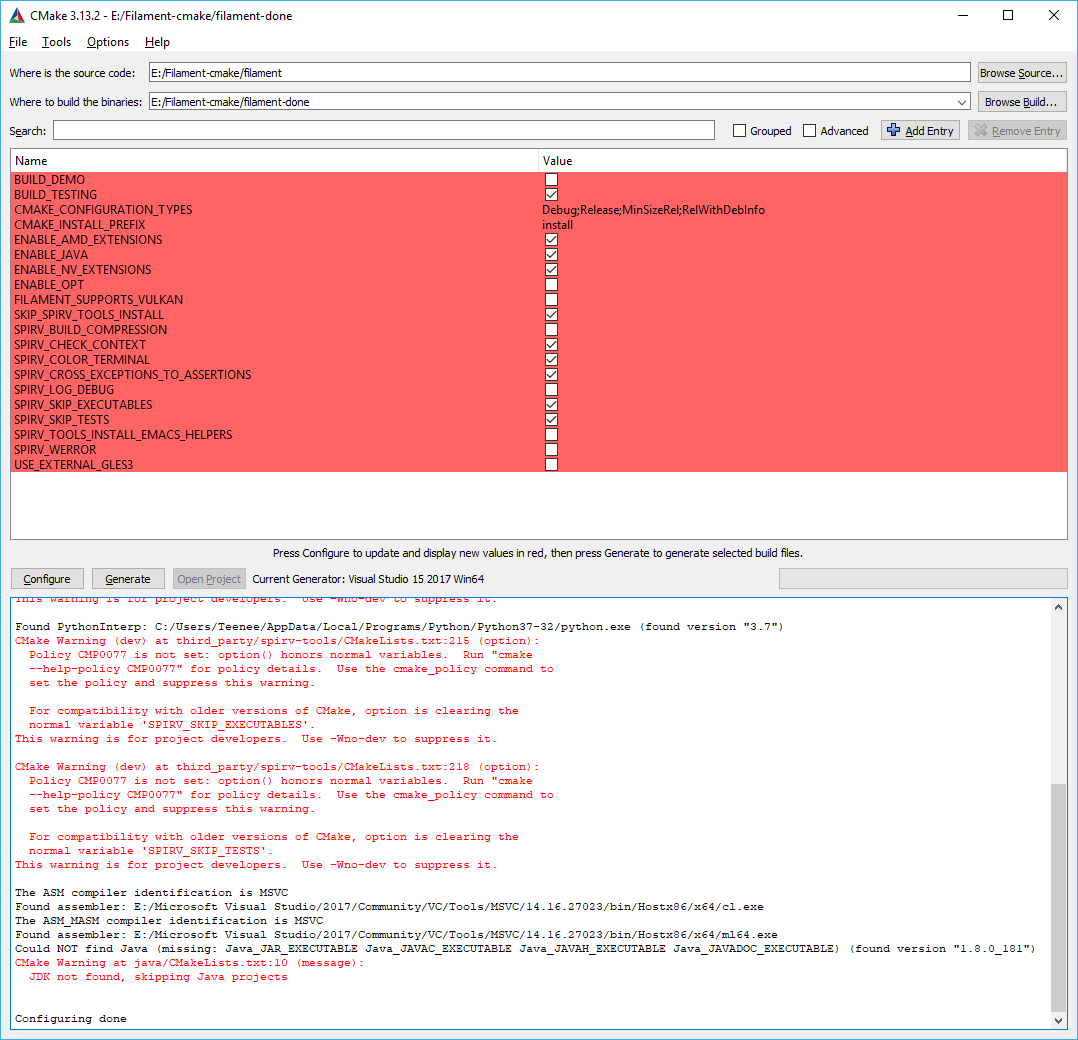
Task: Select the ENABLE_JAVA entry name
Action: tap(51, 254)
